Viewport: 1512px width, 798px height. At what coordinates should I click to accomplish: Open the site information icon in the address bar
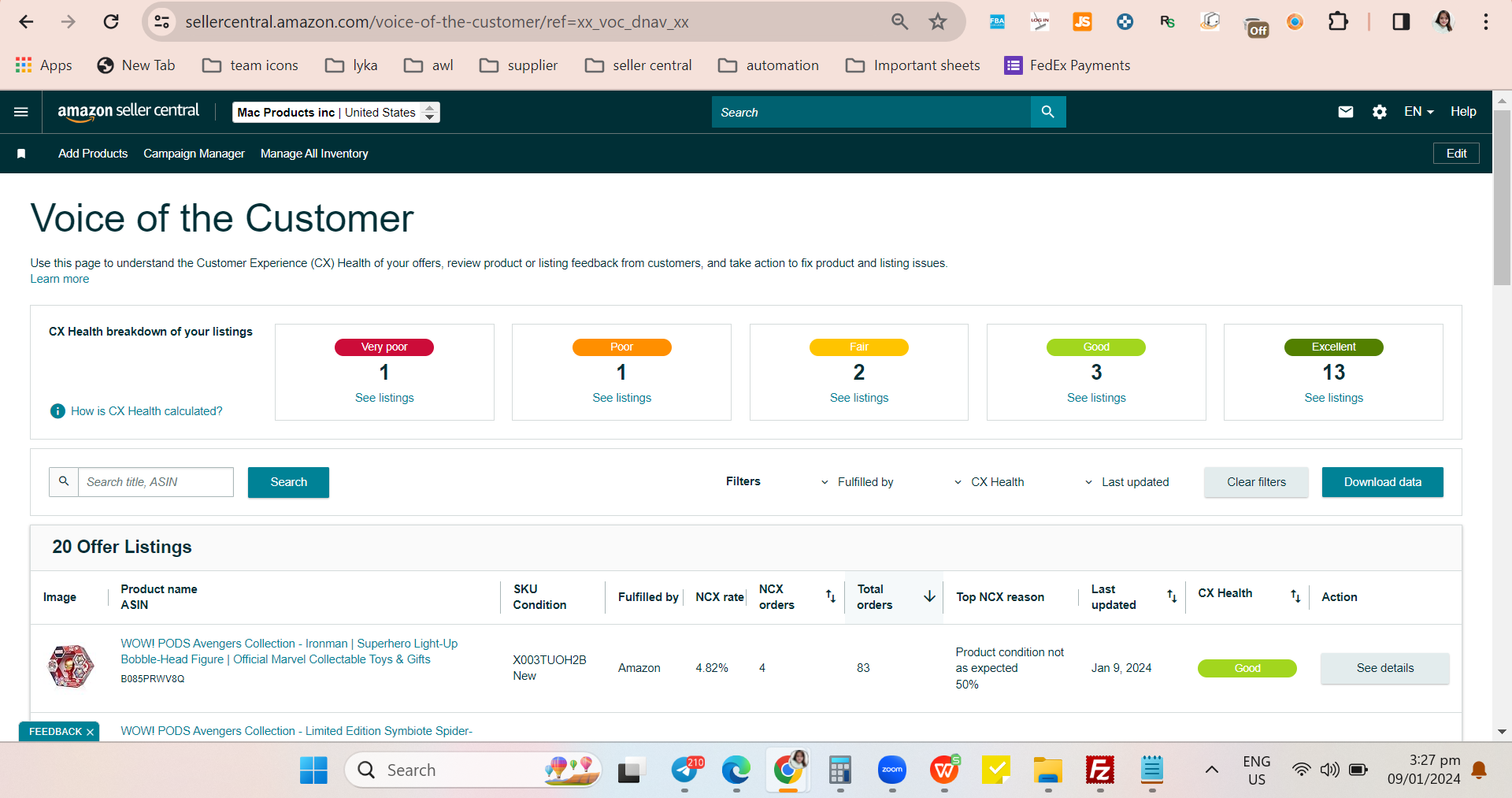[162, 22]
